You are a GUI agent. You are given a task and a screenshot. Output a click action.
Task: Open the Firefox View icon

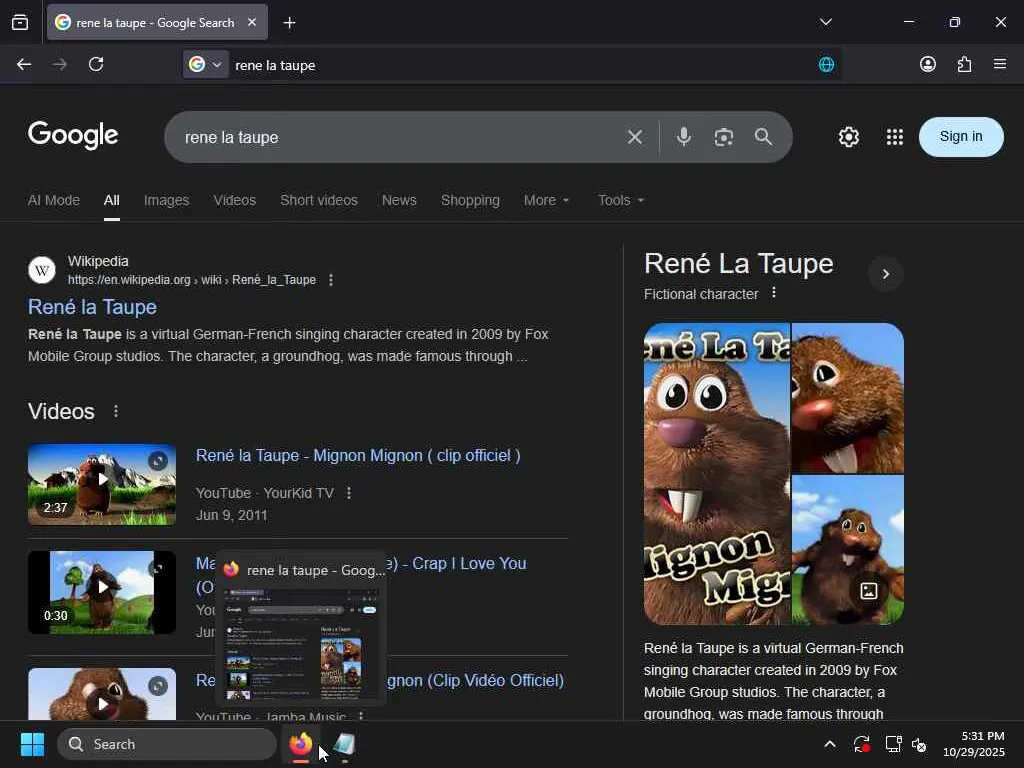tap(20, 23)
